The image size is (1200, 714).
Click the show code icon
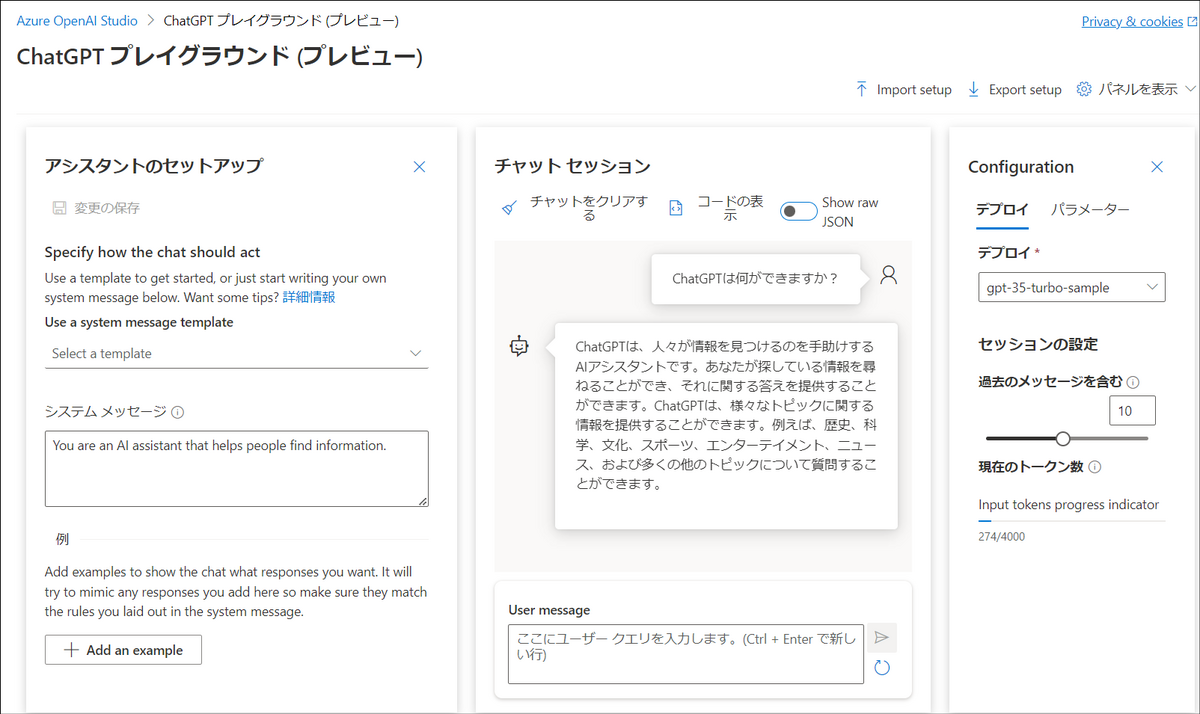click(676, 208)
